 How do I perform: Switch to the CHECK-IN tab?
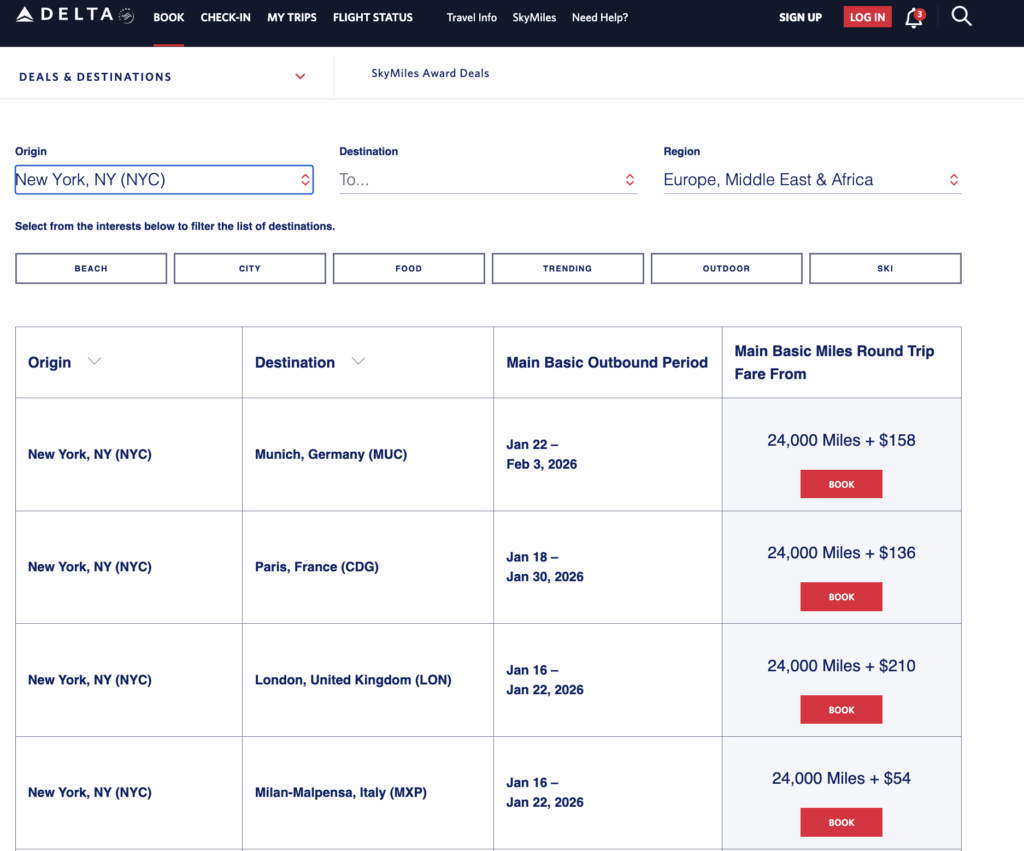click(x=225, y=17)
